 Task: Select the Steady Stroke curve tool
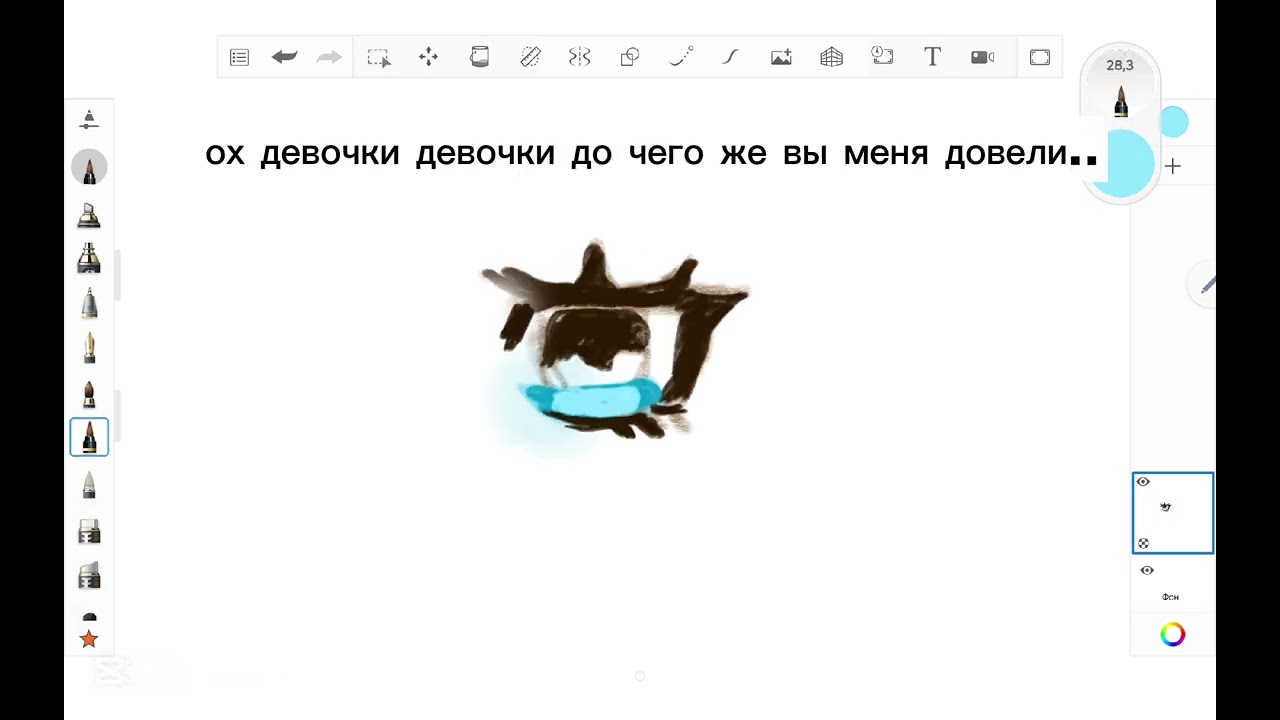coord(730,57)
